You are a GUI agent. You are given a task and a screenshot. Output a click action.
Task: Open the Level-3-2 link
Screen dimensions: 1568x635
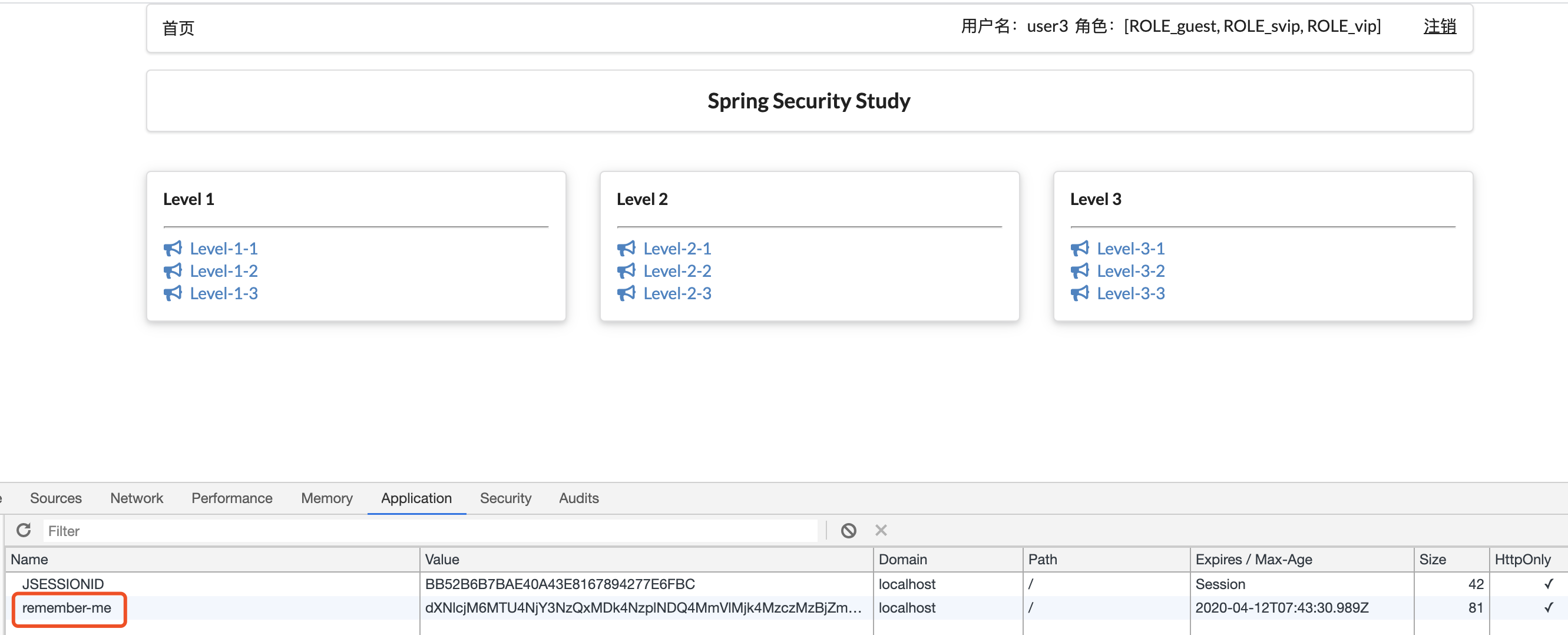pyautogui.click(x=1130, y=271)
